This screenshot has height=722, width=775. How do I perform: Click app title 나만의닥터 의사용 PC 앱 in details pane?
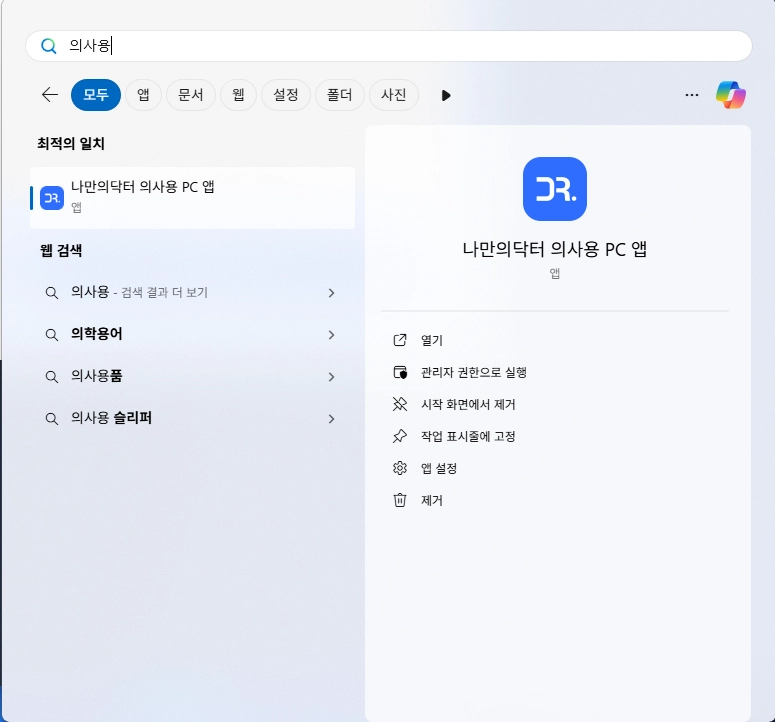(x=555, y=249)
